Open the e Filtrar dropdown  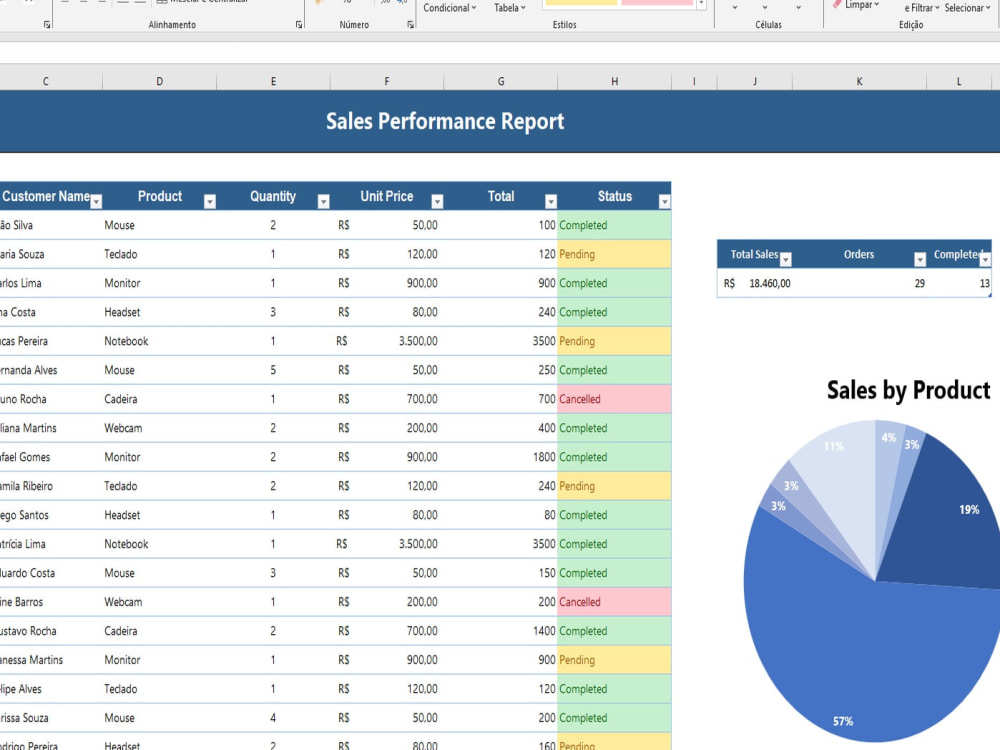[922, 8]
